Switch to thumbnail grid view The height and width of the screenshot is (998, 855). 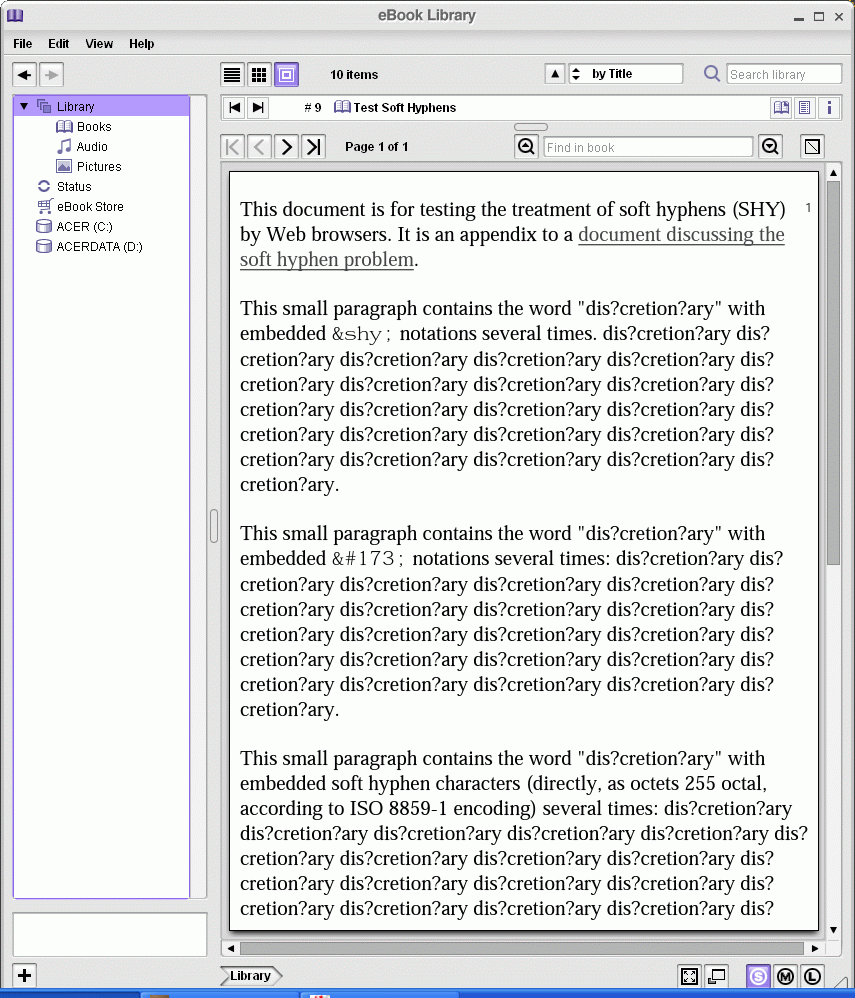click(259, 75)
